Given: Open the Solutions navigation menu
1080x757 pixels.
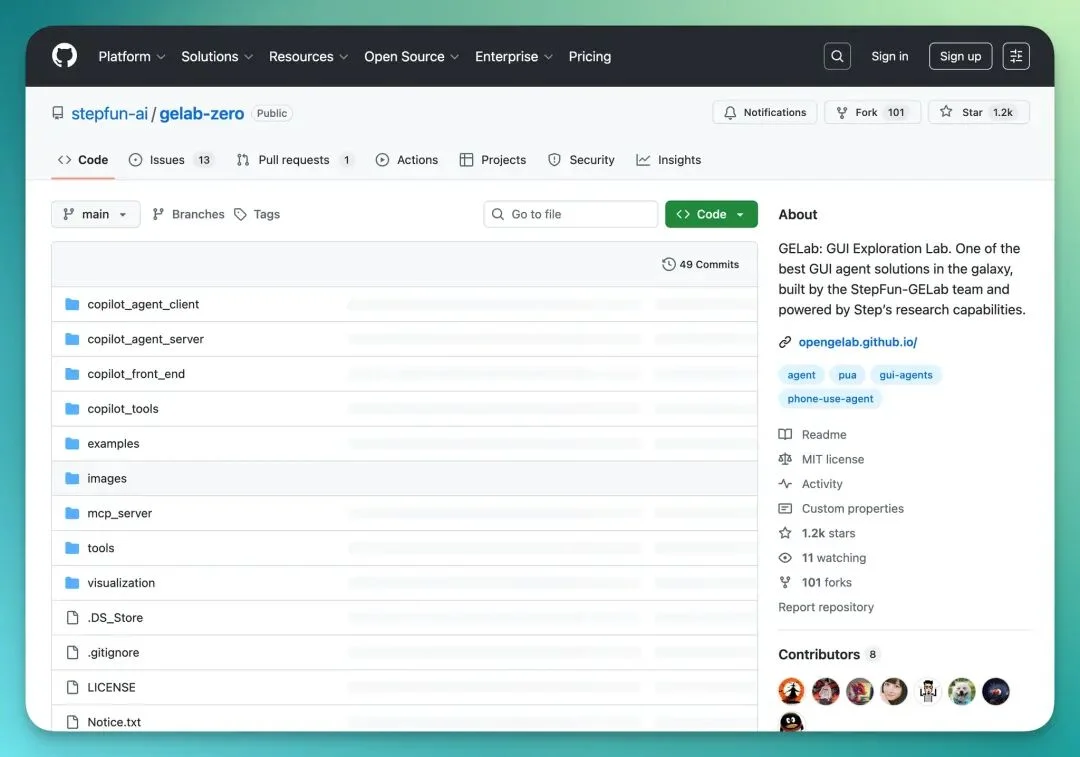Looking at the screenshot, I should 216,57.
